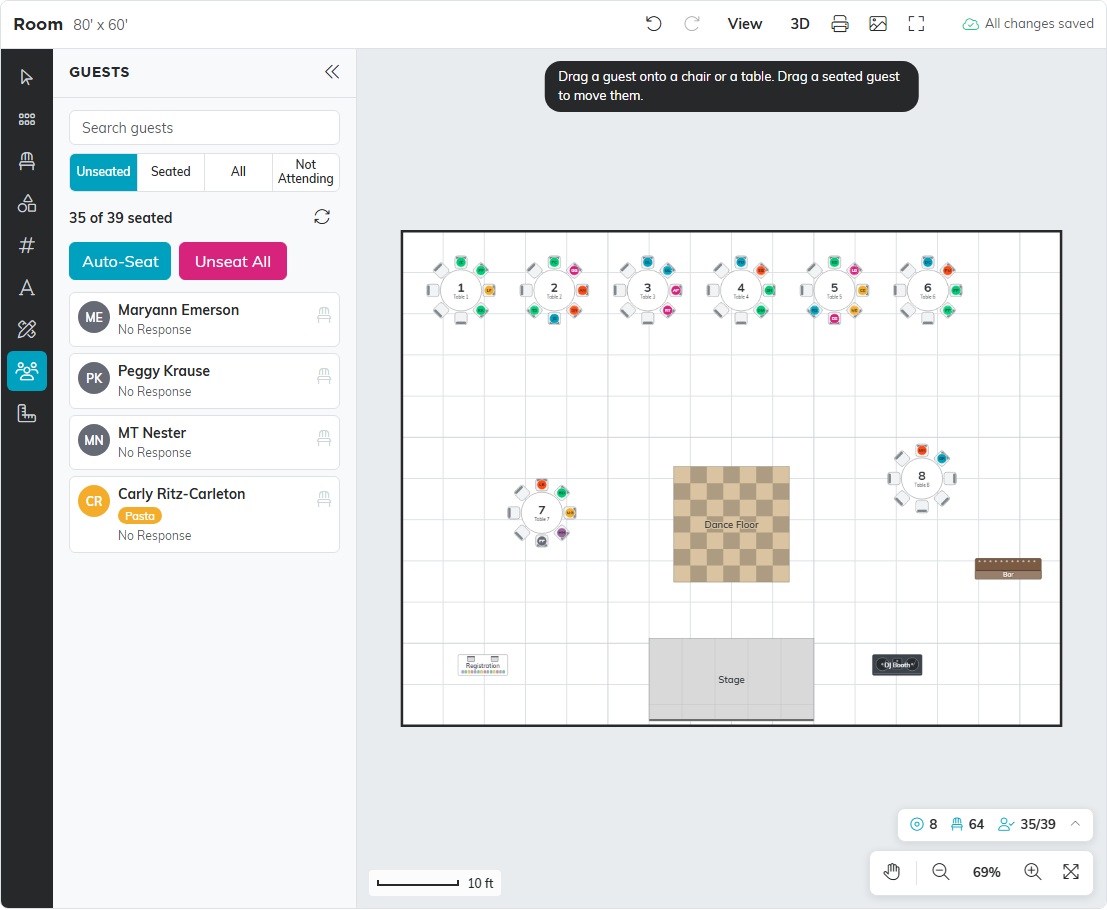Click the seat icon for Peggy Krause

point(324,376)
